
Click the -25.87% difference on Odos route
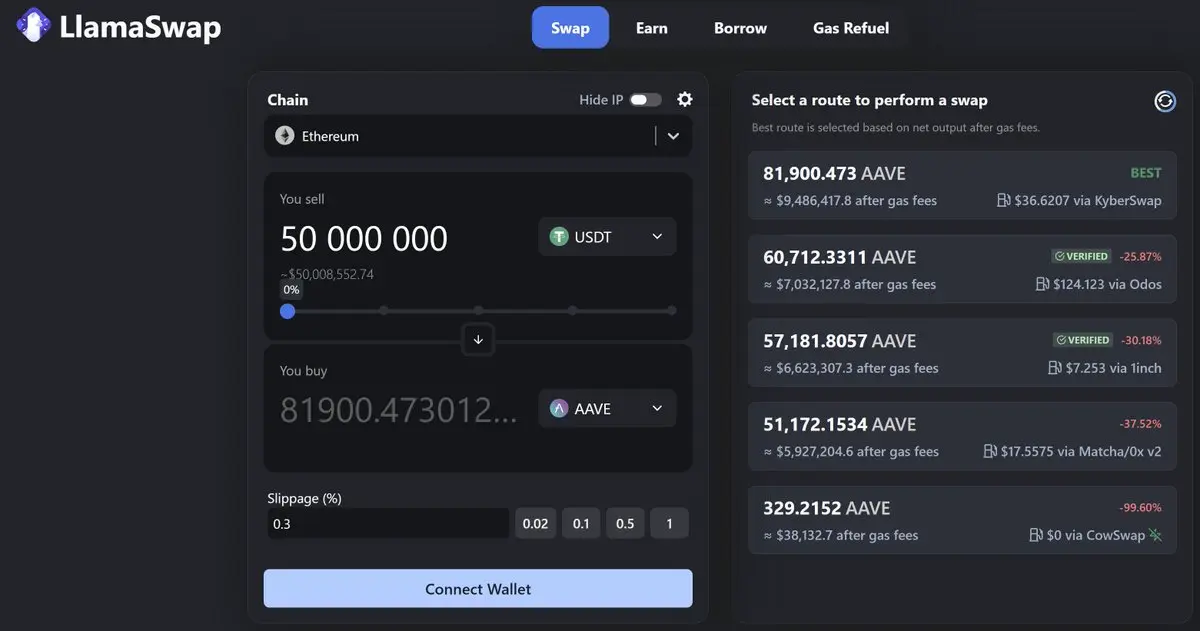click(x=1141, y=256)
